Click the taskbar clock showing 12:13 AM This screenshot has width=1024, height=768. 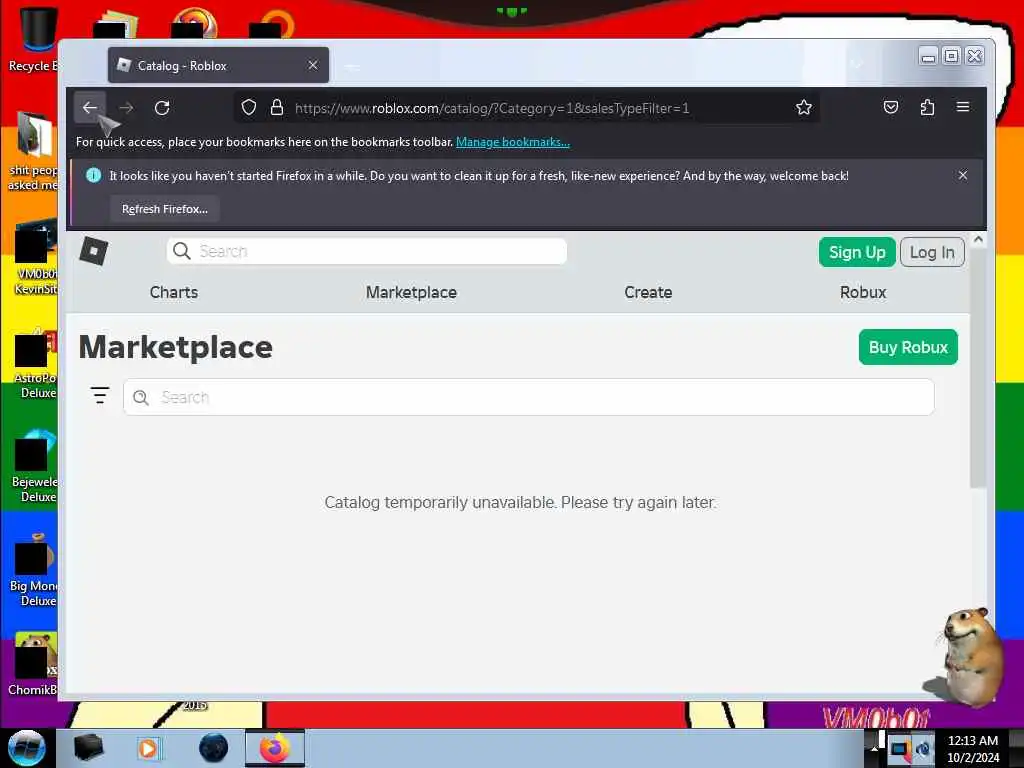tap(972, 748)
